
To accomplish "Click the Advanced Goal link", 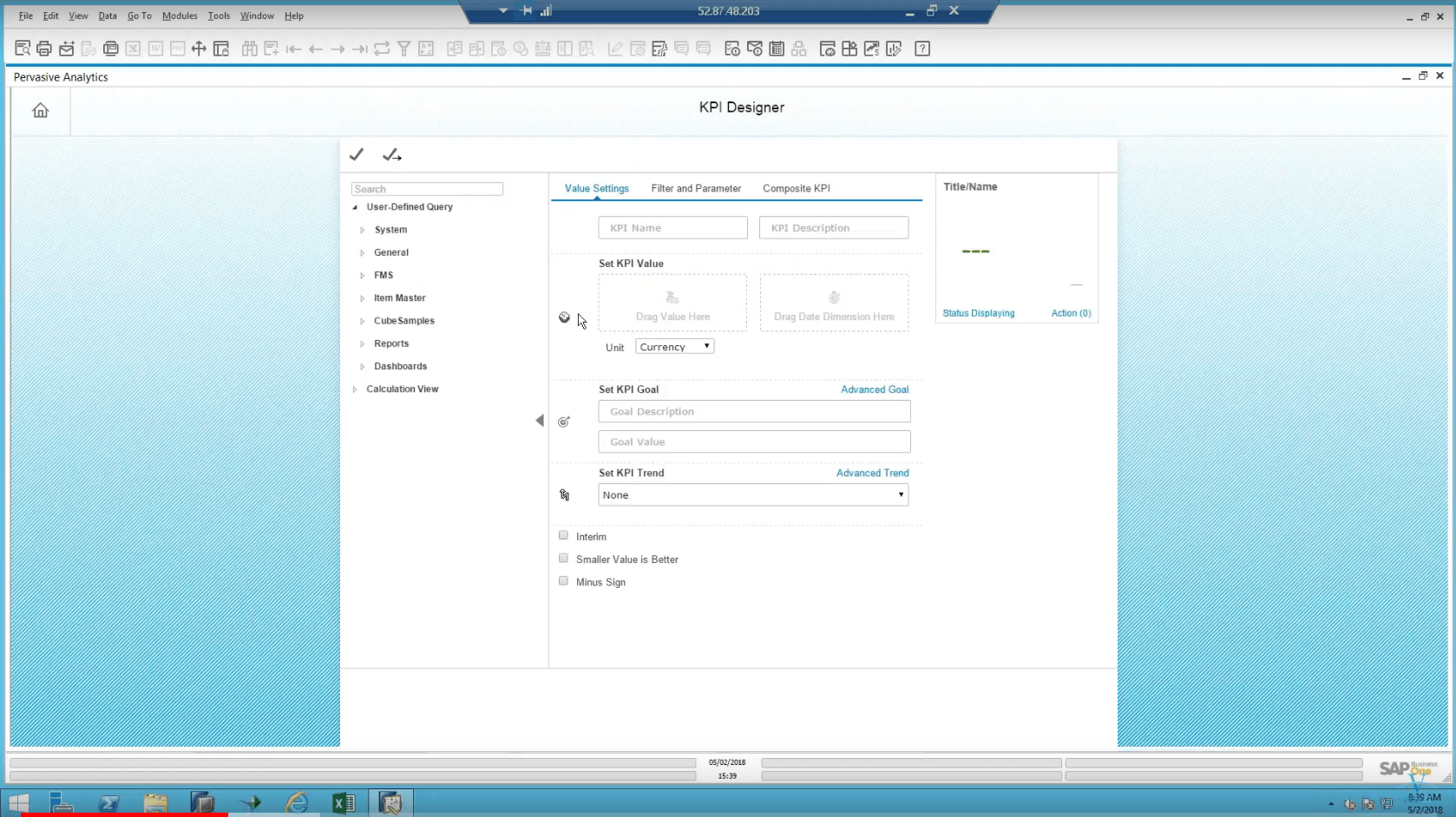I will point(874,389).
